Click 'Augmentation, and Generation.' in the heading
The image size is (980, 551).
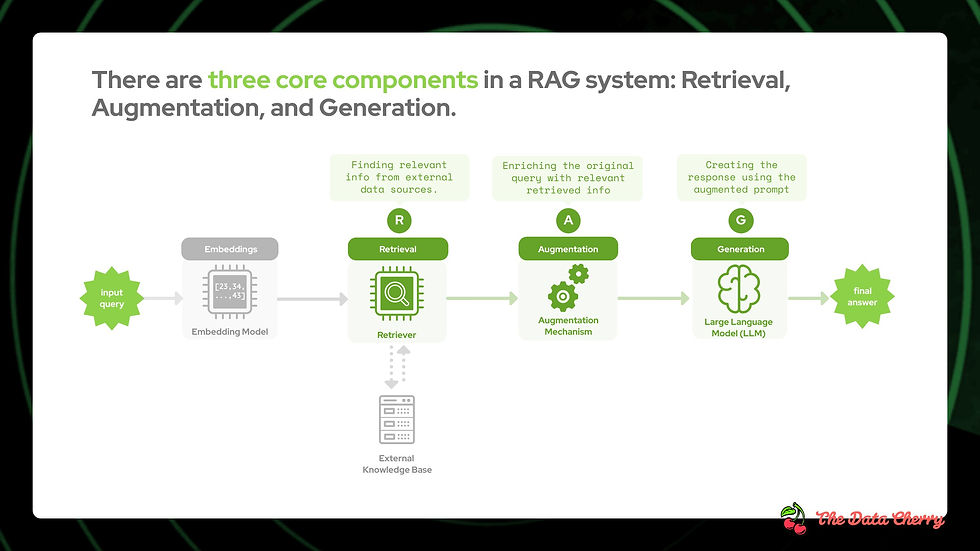(x=274, y=108)
